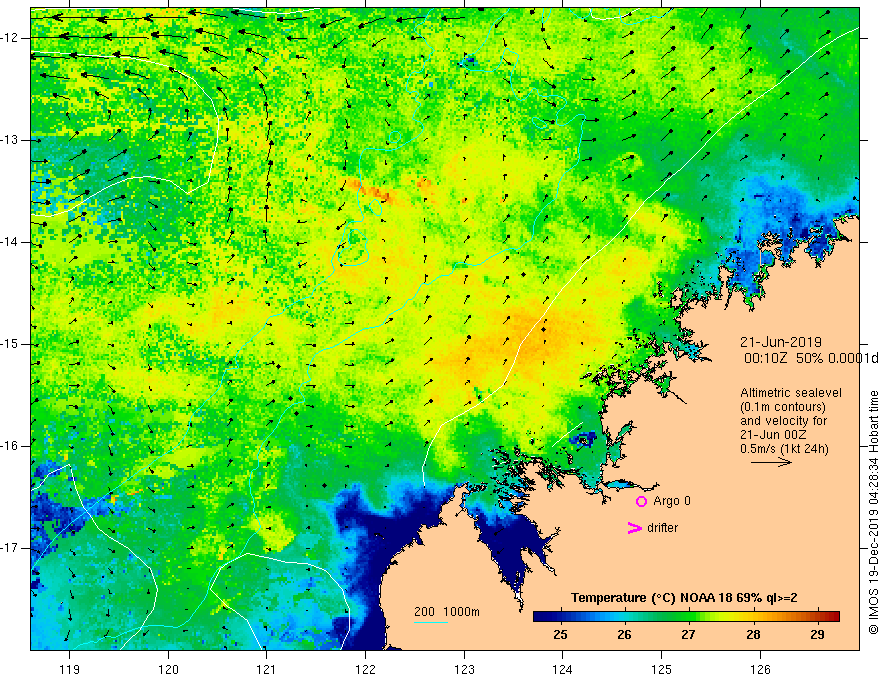Click the longitude axis label '125'
880x680 pixels.
[x=661, y=669]
